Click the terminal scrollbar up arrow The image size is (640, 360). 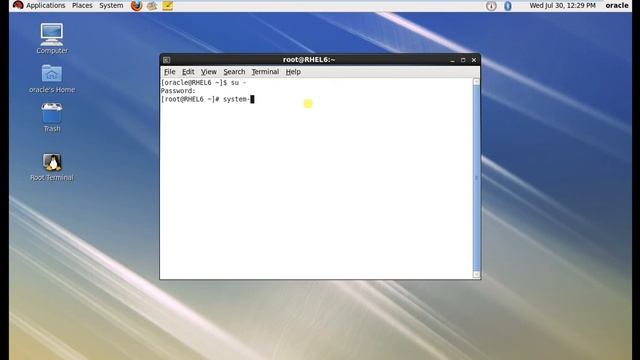coord(476,82)
